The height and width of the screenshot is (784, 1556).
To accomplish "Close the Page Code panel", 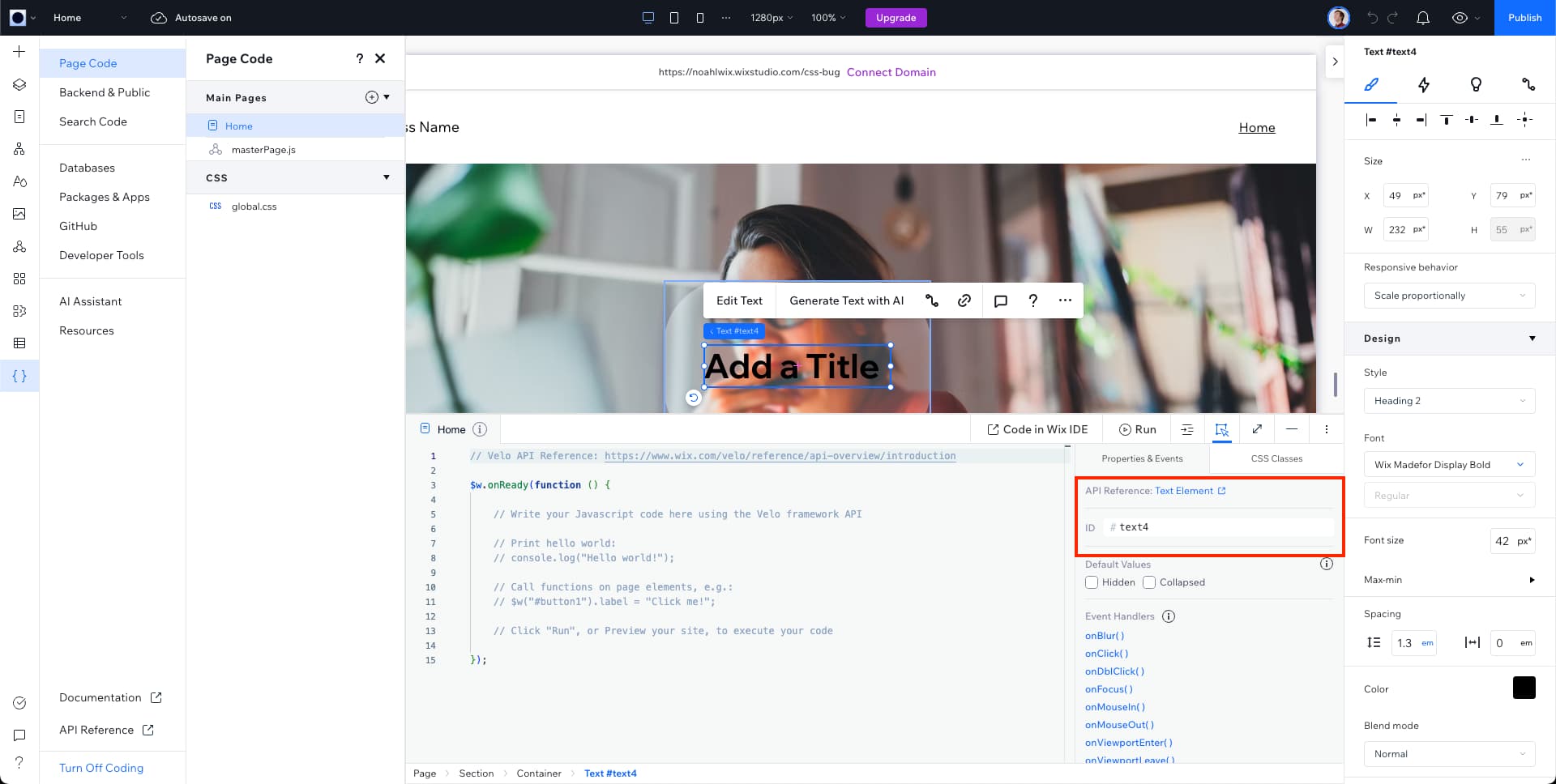I will 380,58.
